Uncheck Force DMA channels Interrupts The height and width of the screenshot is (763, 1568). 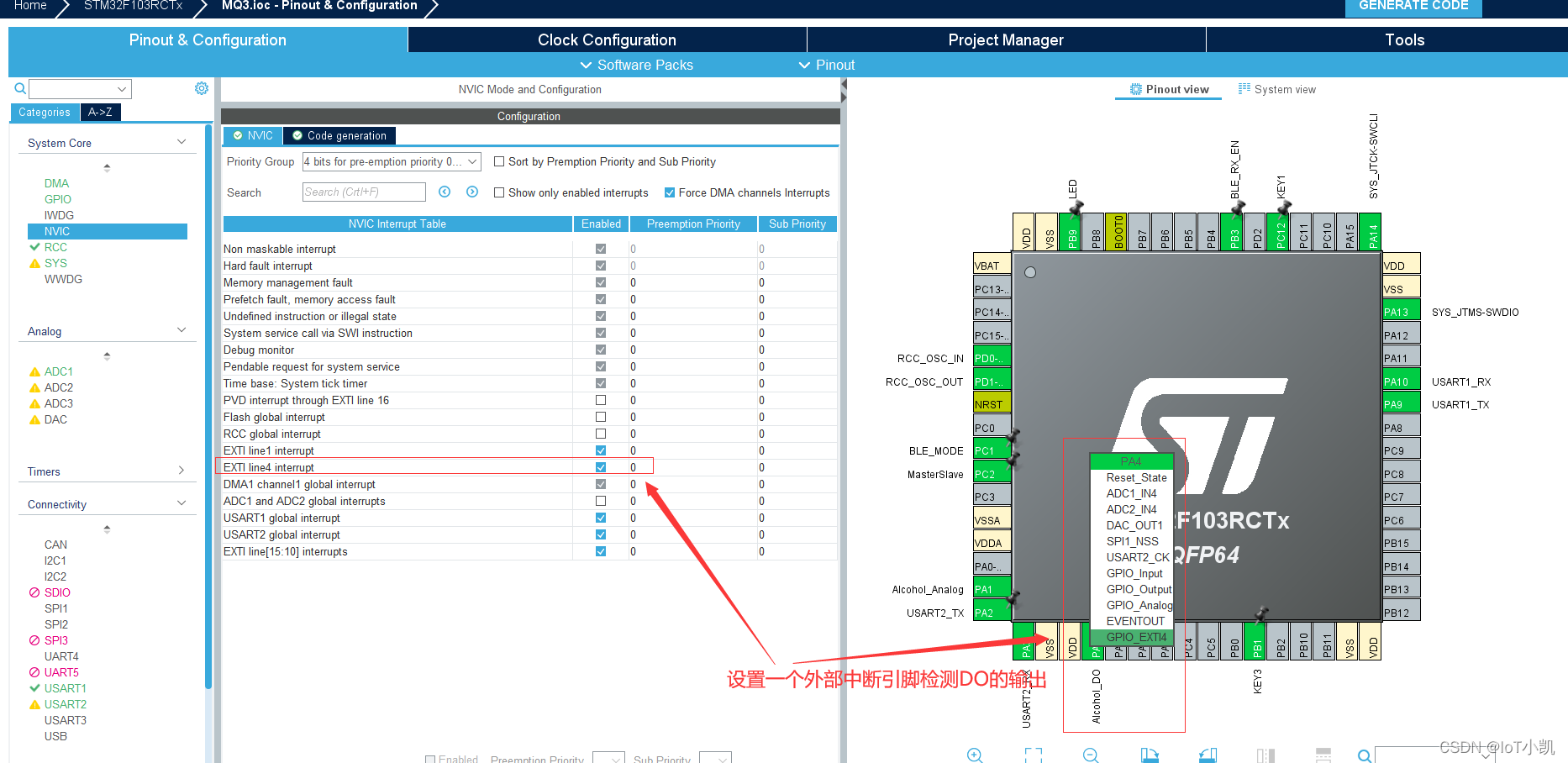[x=670, y=192]
